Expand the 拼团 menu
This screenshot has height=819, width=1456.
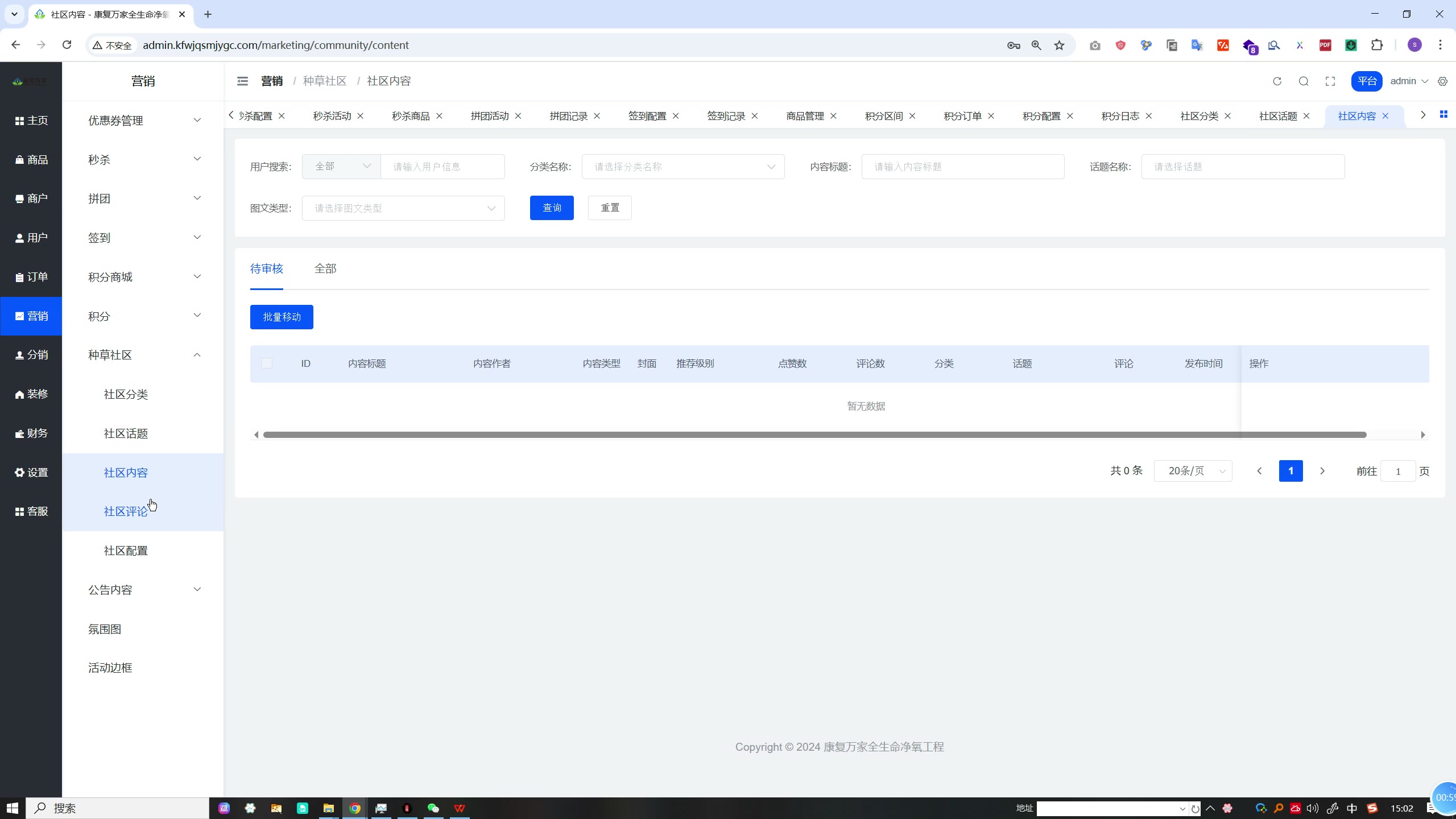click(x=143, y=198)
